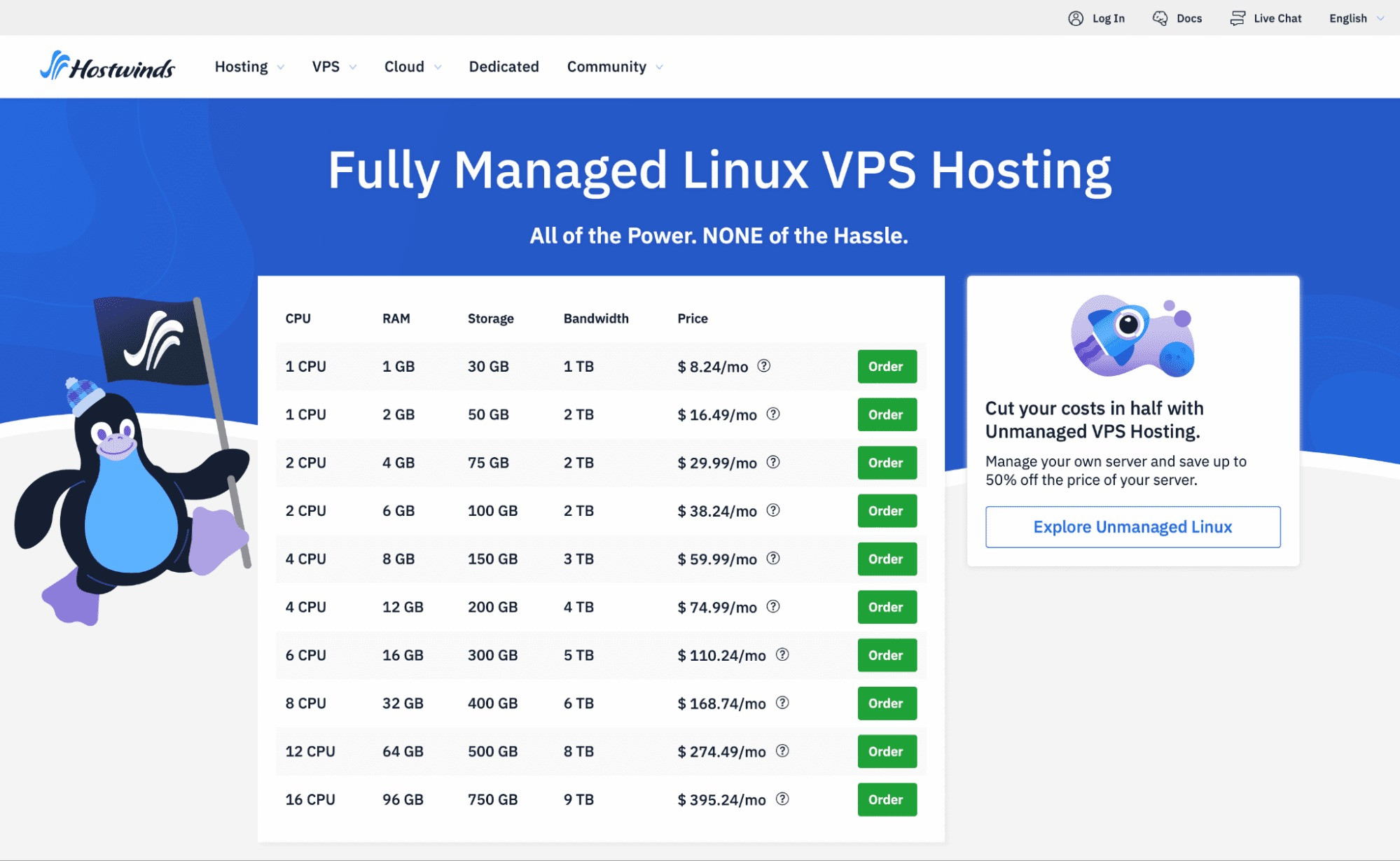Order the 2 CPU 6 GB plan
Viewport: 1400px width, 861px height.
coord(887,511)
